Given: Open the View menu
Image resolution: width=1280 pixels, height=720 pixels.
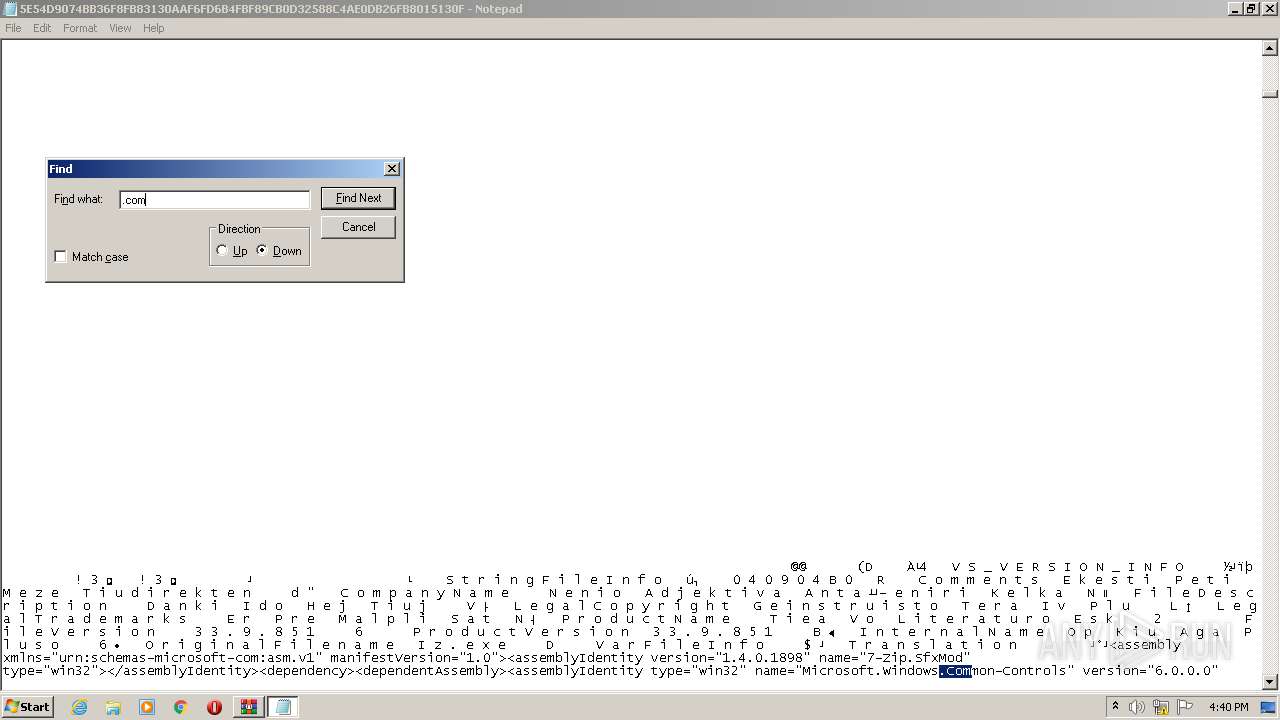Looking at the screenshot, I should [x=120, y=28].
